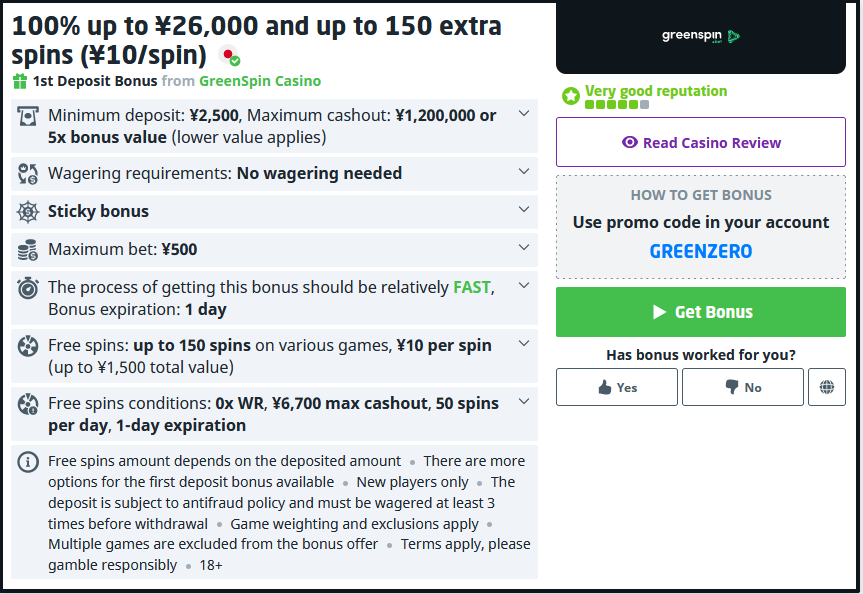This screenshot has width=863, height=594.
Task: Expand the Maximum bet row chevron
Action: (x=523, y=248)
